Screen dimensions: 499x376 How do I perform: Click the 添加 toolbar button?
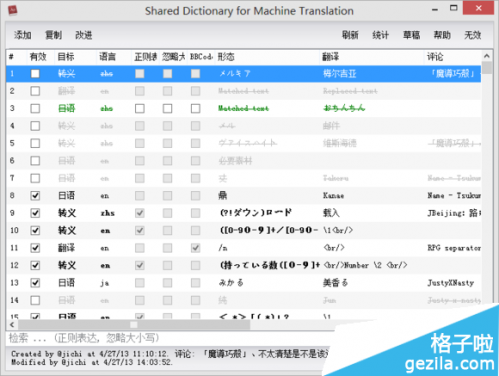point(23,35)
